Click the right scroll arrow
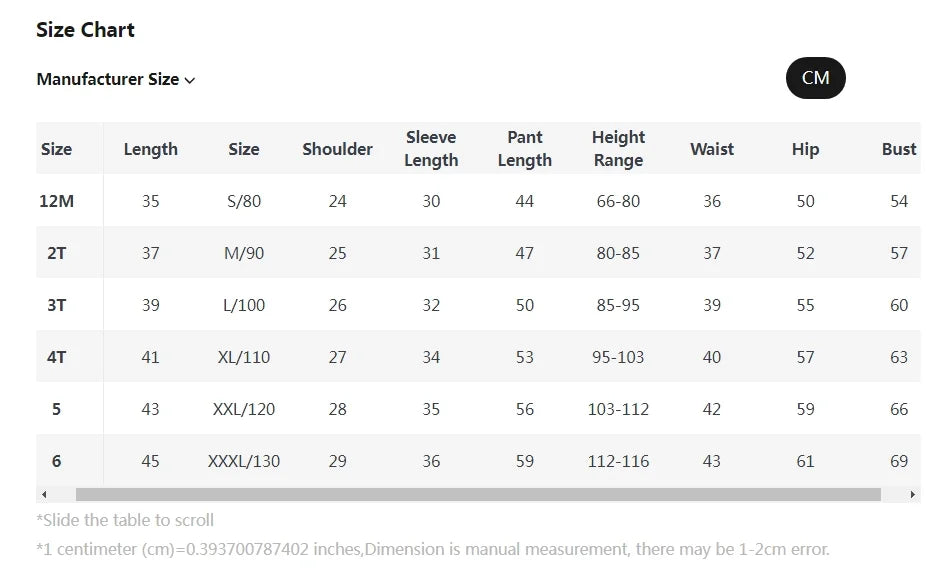926x569 pixels. tap(912, 495)
